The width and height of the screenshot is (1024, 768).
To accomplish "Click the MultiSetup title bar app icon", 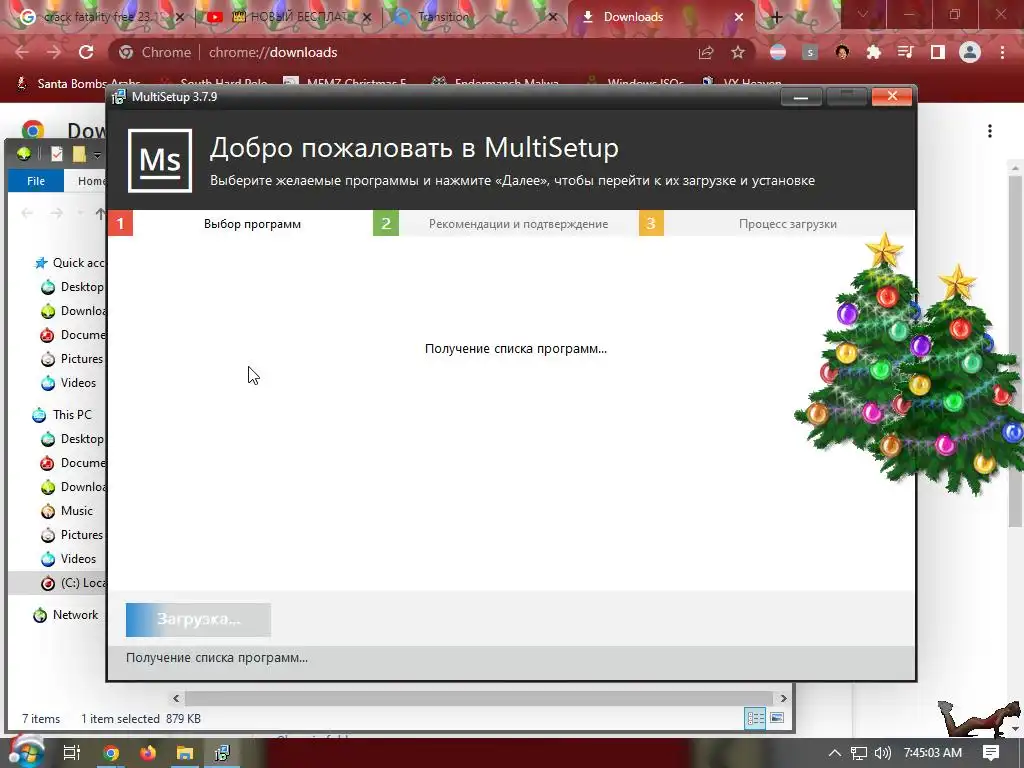I will 119,97.
